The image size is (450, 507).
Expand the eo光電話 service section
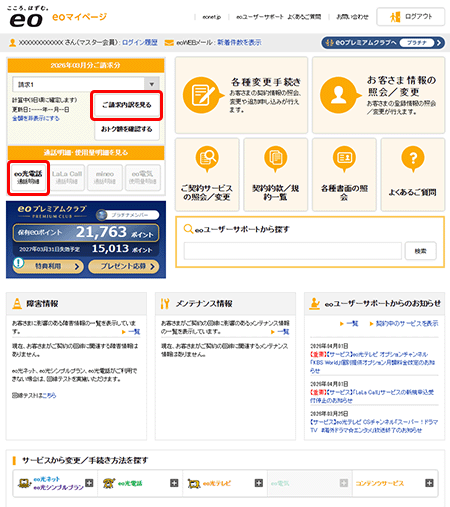pyautogui.click(x=174, y=483)
